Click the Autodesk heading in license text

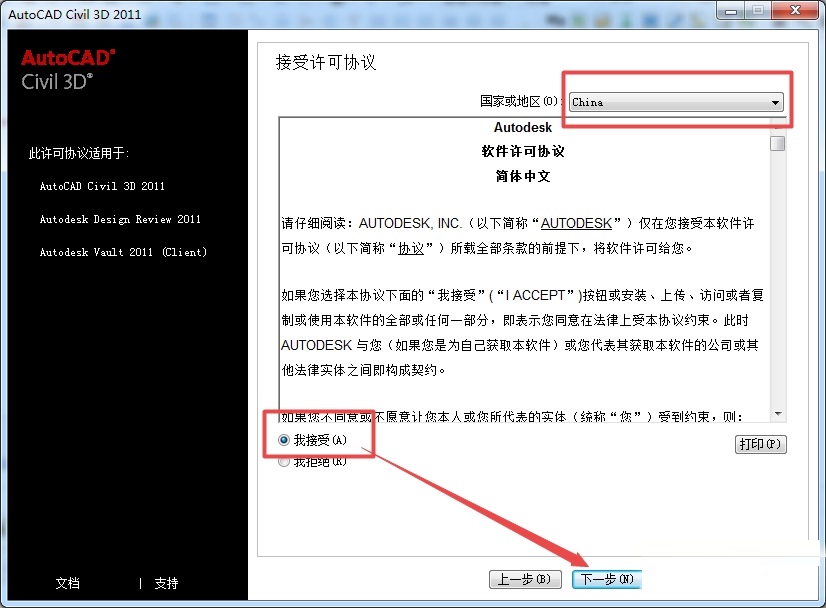click(523, 128)
